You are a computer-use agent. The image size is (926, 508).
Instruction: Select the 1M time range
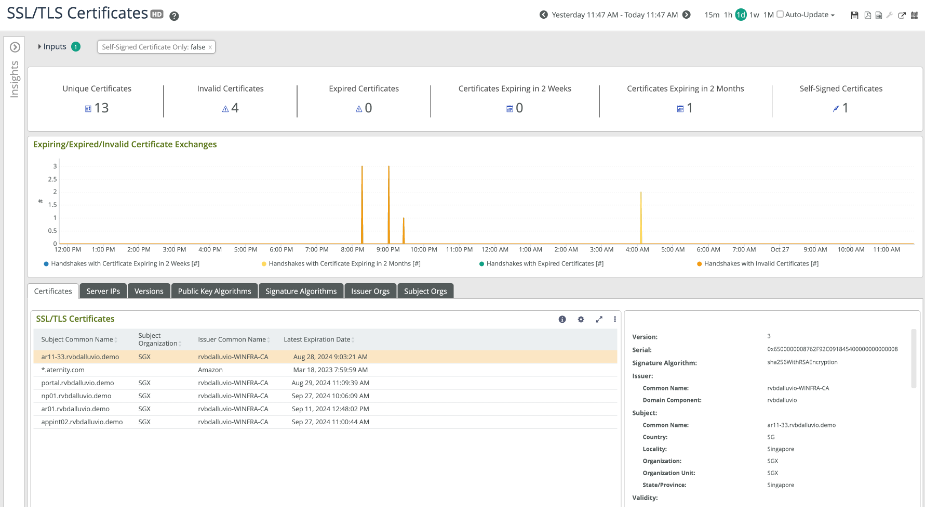click(768, 15)
